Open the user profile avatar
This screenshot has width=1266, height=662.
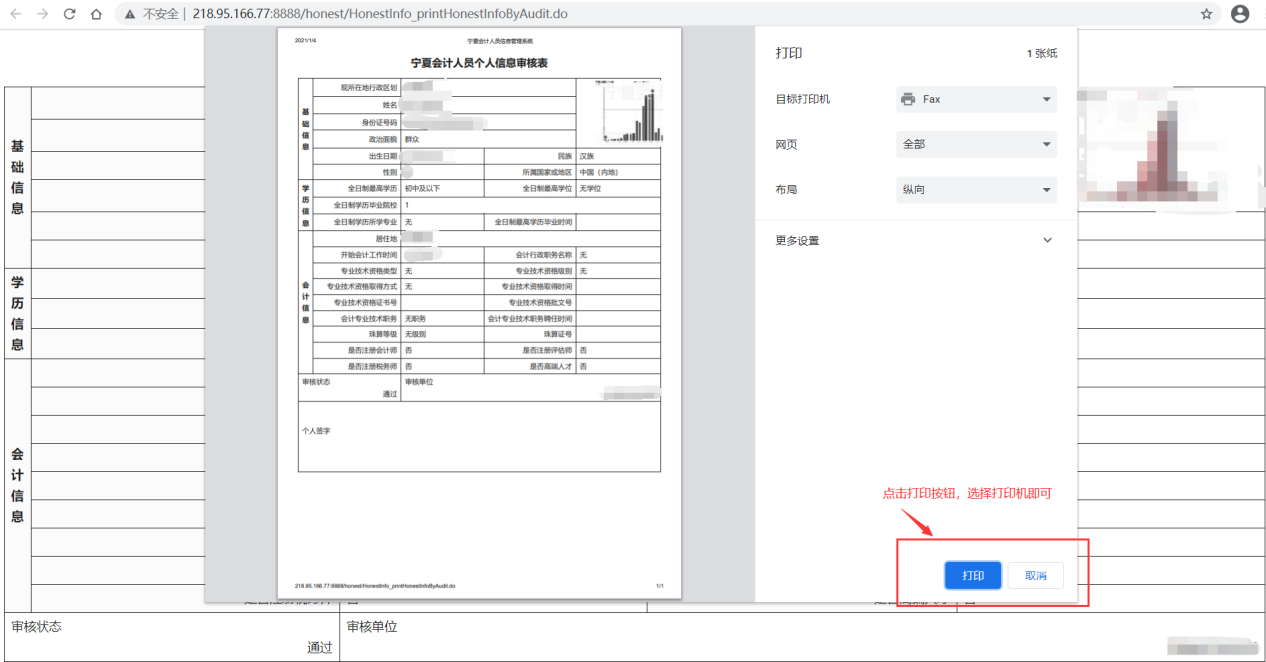coord(1240,14)
